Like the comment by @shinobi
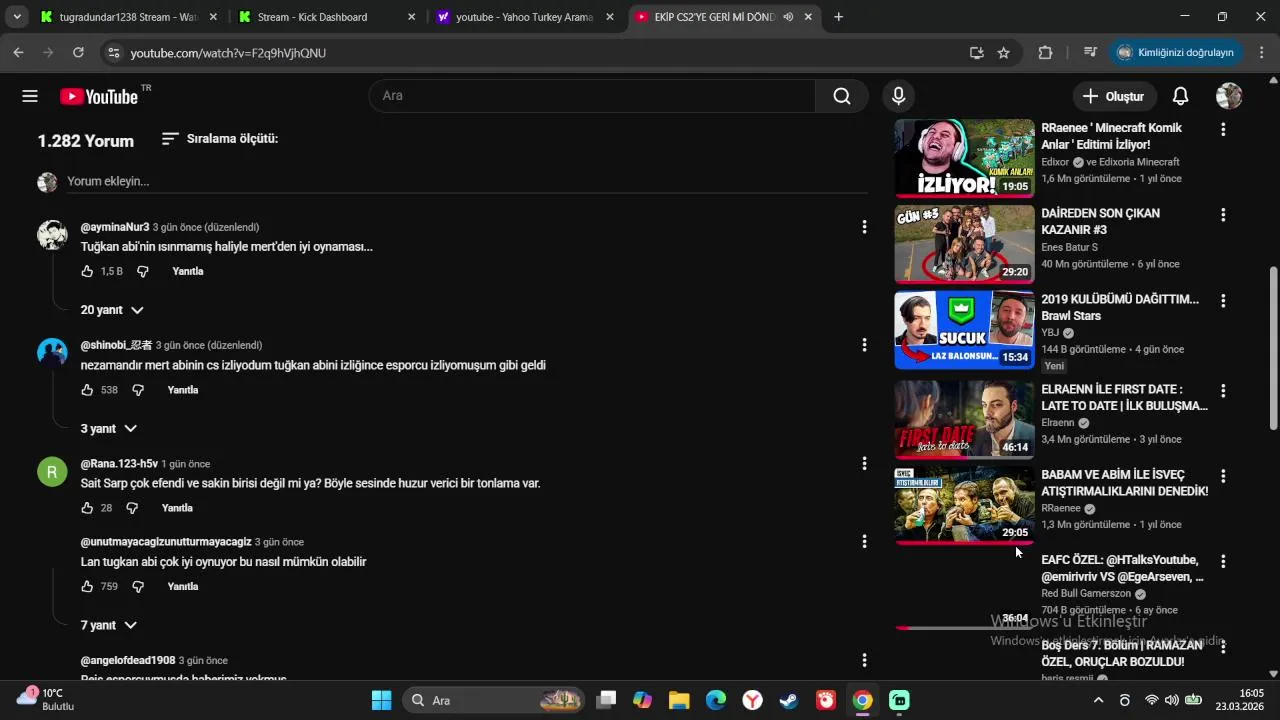This screenshot has height=720, width=1280. (87, 390)
